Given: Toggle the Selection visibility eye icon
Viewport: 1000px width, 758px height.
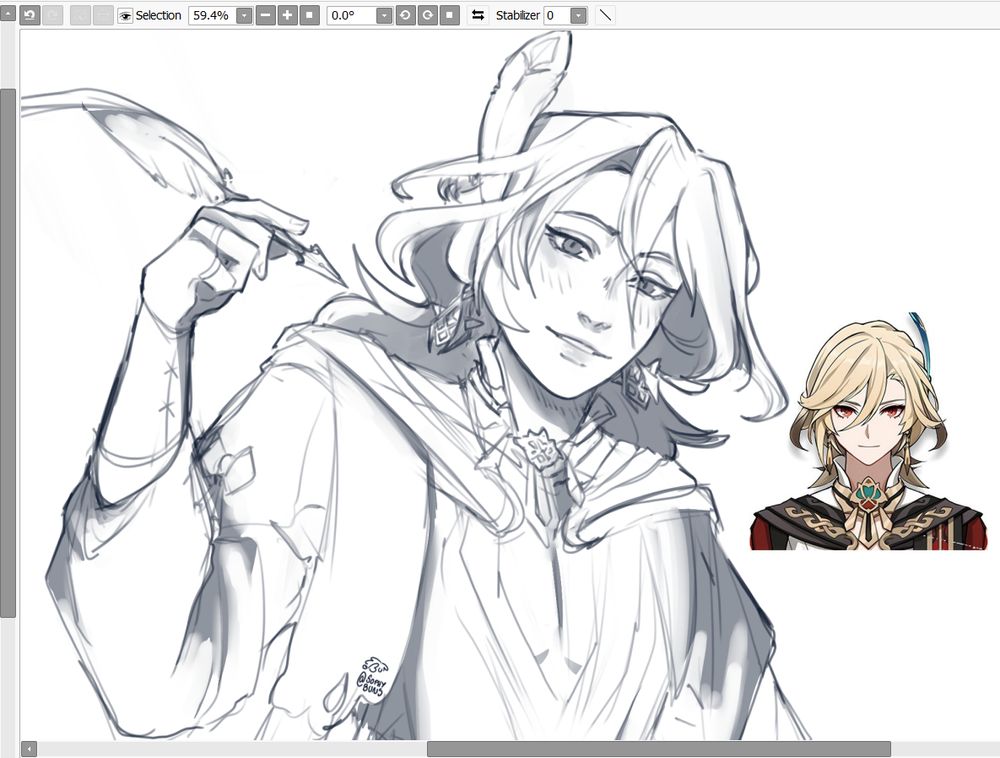Looking at the screenshot, I should pos(125,16).
